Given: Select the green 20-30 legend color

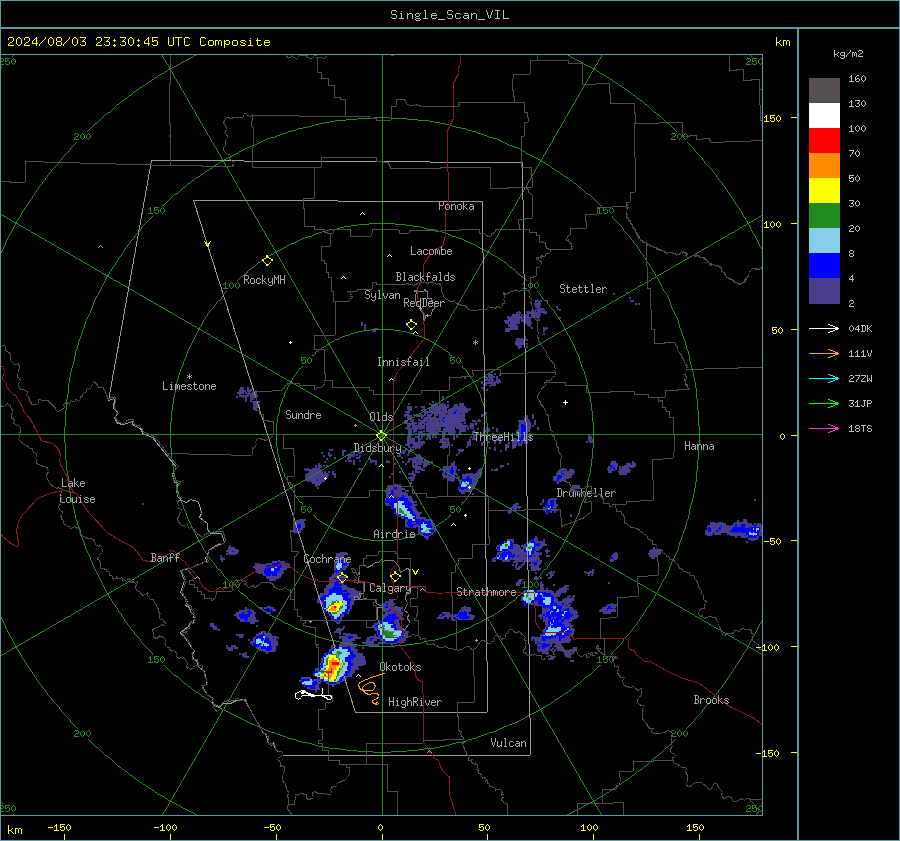Looking at the screenshot, I should coord(824,216).
